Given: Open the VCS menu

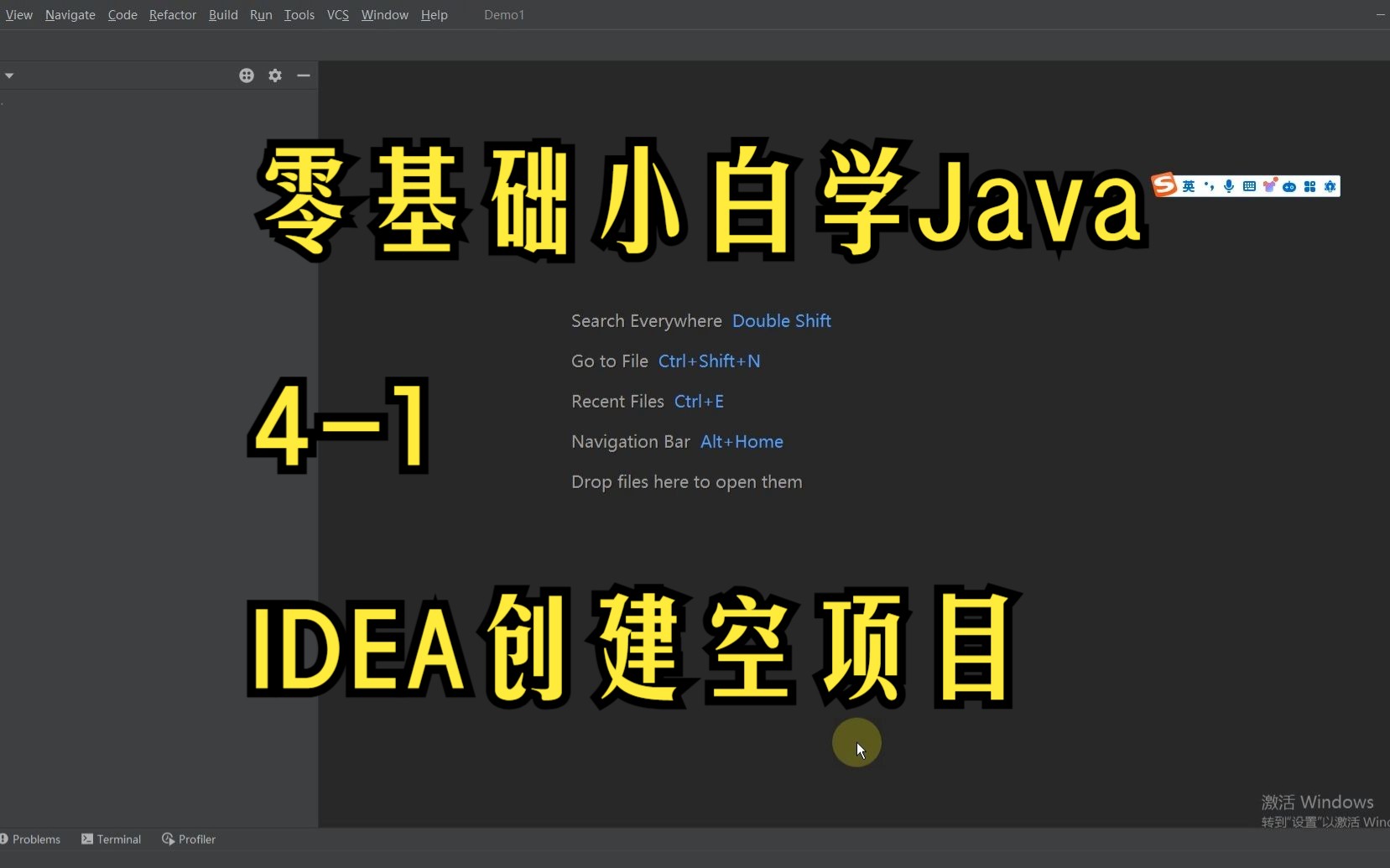Looking at the screenshot, I should (x=338, y=15).
